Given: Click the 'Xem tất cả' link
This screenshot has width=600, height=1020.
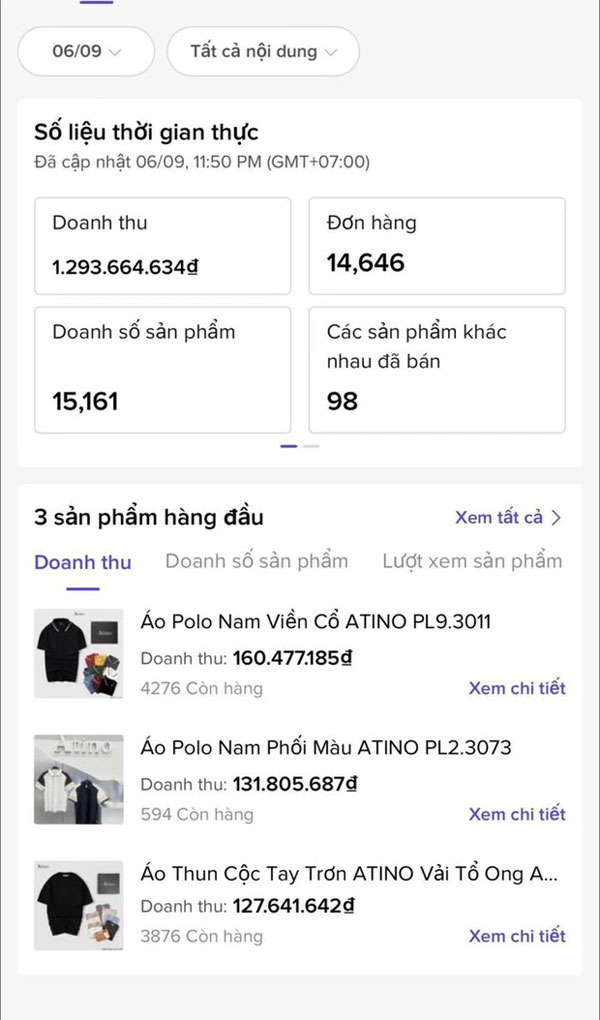Looking at the screenshot, I should click(x=499, y=518).
